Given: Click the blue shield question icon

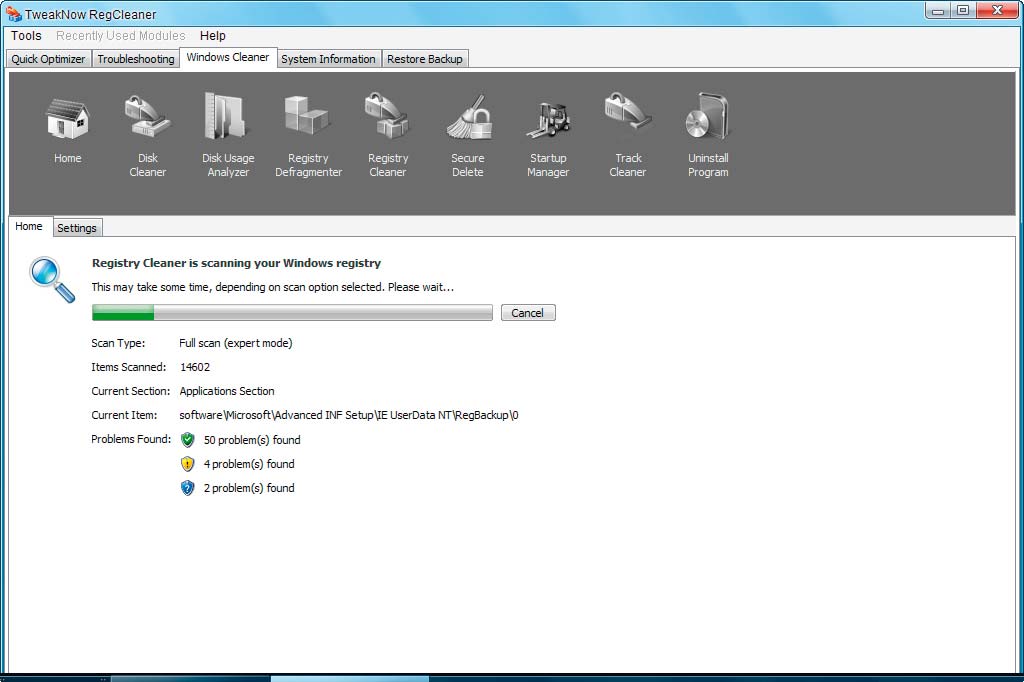Looking at the screenshot, I should (187, 488).
